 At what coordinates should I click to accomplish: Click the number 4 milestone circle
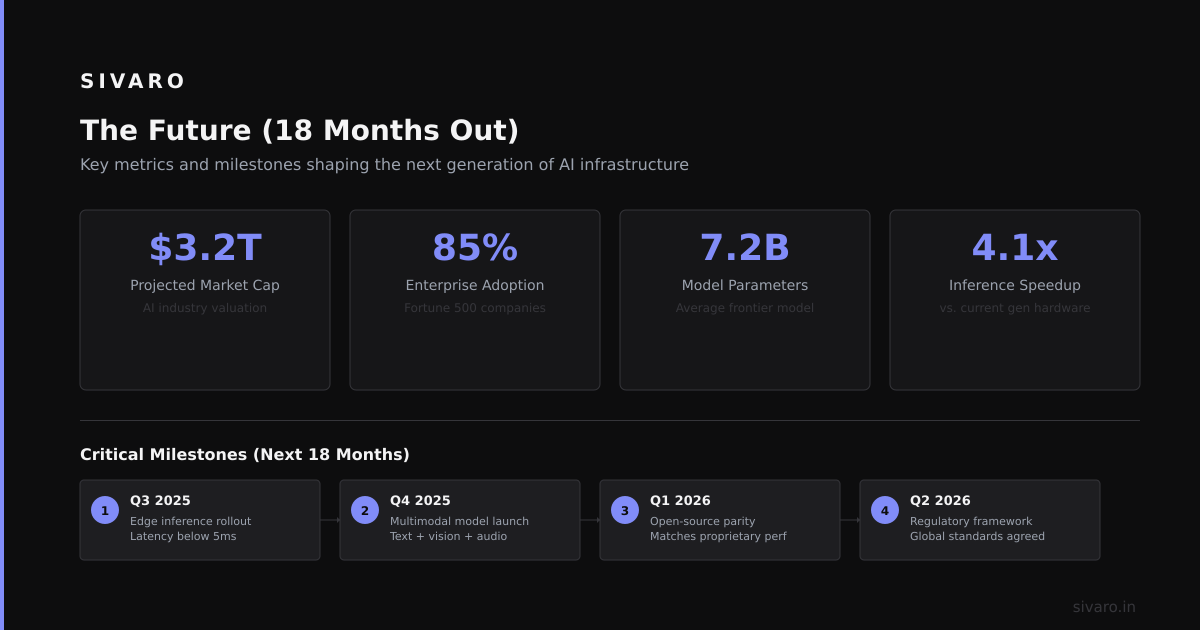[x=885, y=510]
